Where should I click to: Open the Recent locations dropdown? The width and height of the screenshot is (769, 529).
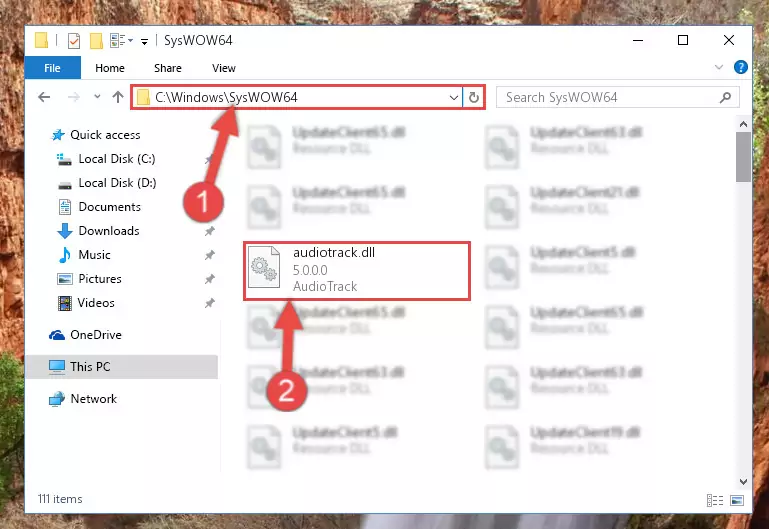(x=97, y=97)
